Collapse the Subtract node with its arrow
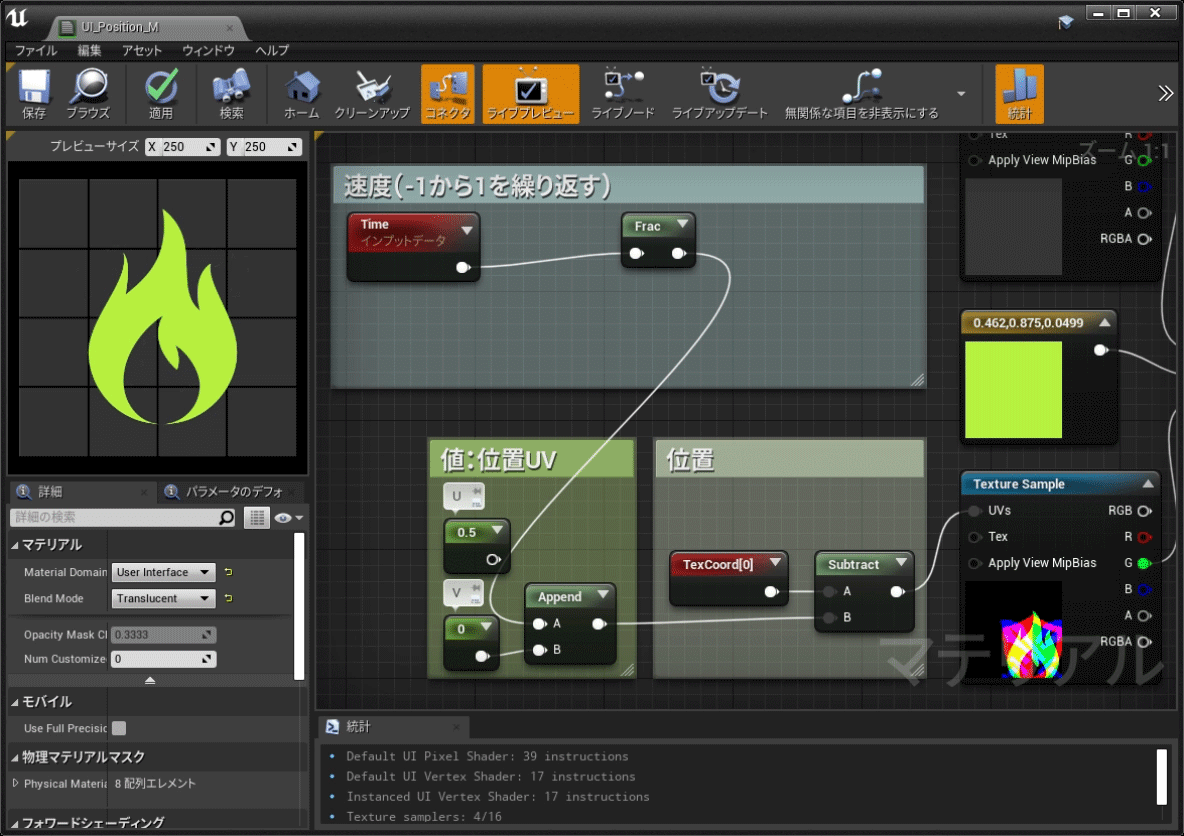1184x836 pixels. pos(901,563)
